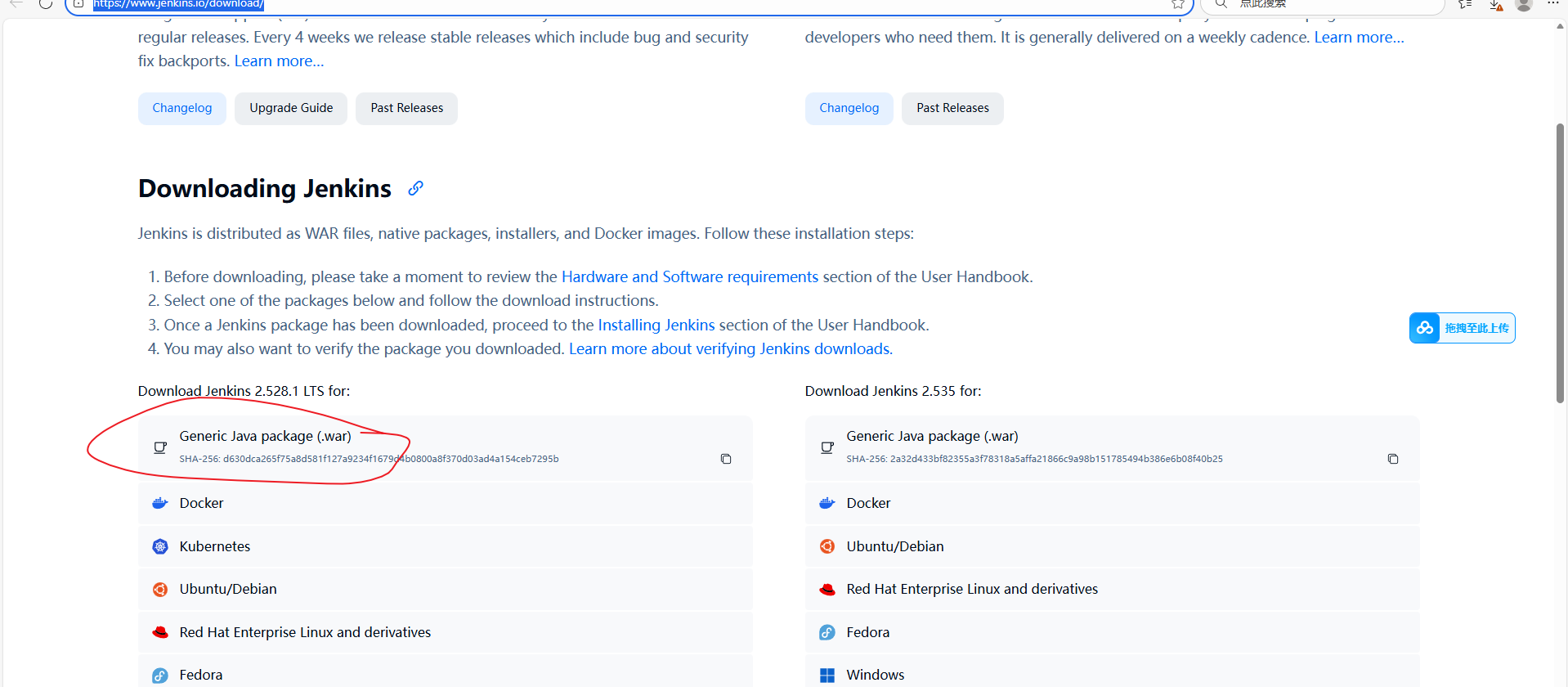The width and height of the screenshot is (1568, 687).
Task: Click the Docker whale icon in 2.535 list
Action: [x=827, y=503]
